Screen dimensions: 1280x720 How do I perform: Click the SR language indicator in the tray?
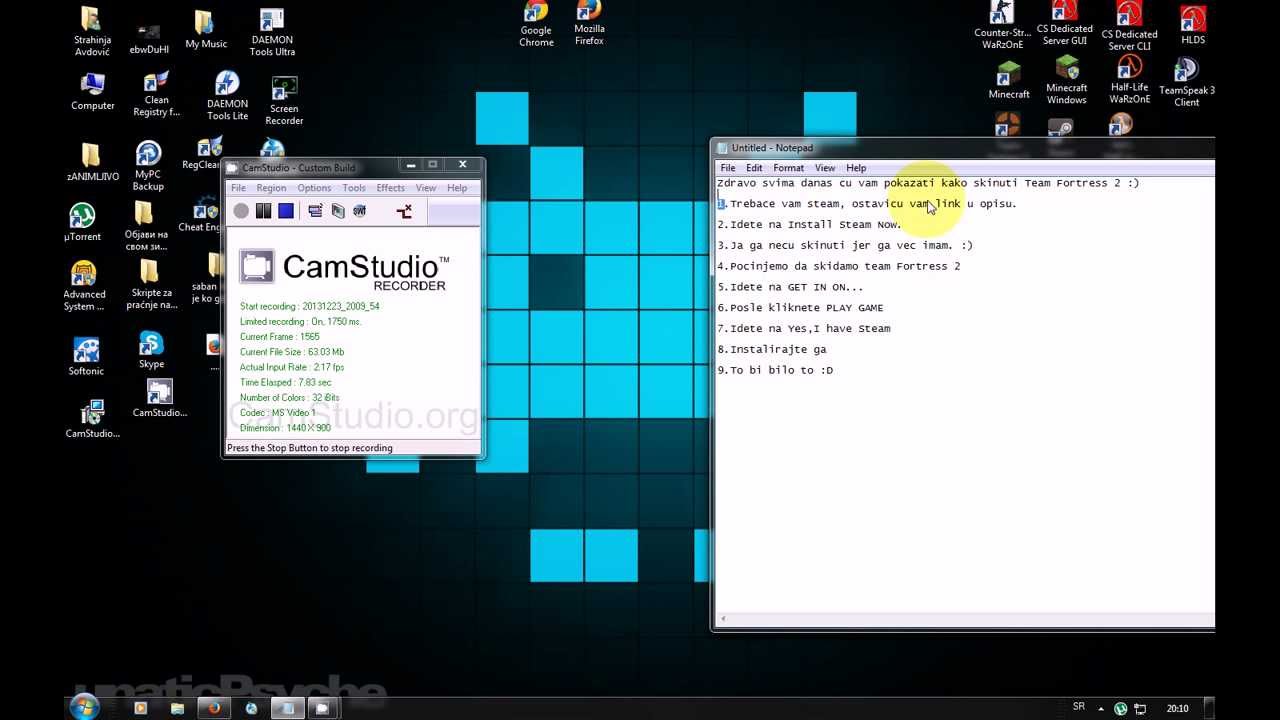[x=1079, y=707]
